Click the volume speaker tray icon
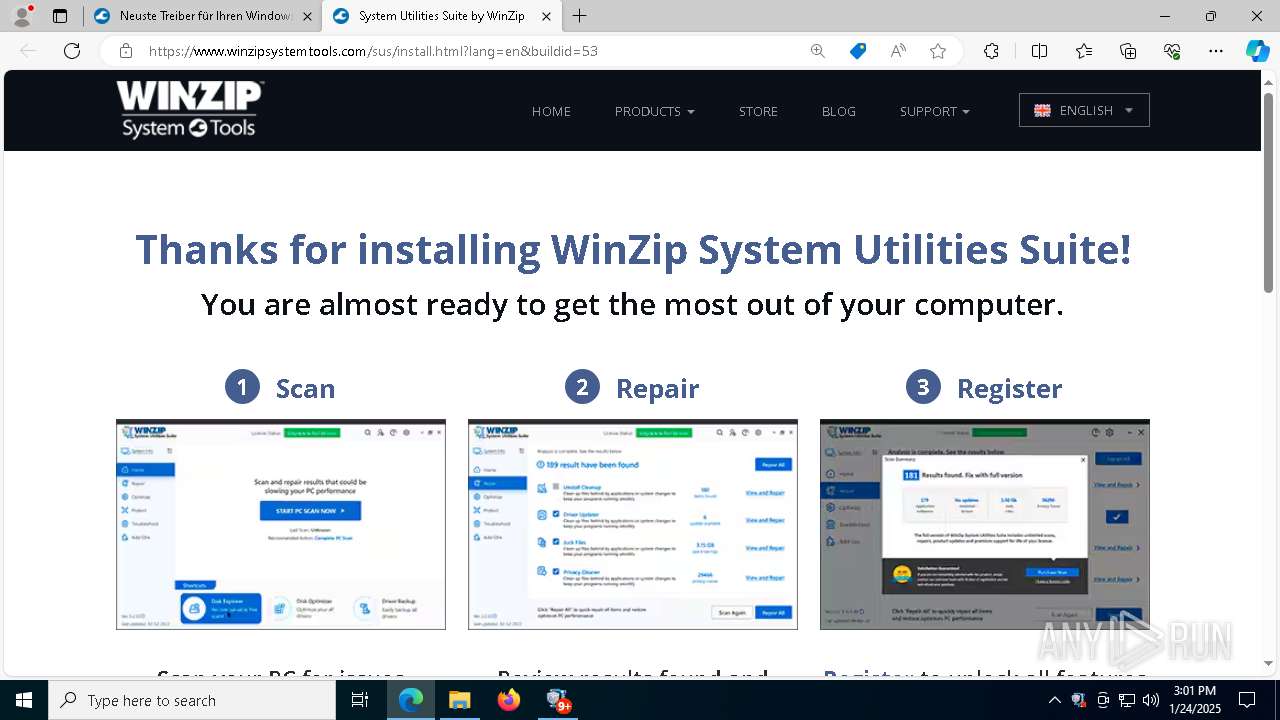The height and width of the screenshot is (720, 1280). coord(1151,700)
